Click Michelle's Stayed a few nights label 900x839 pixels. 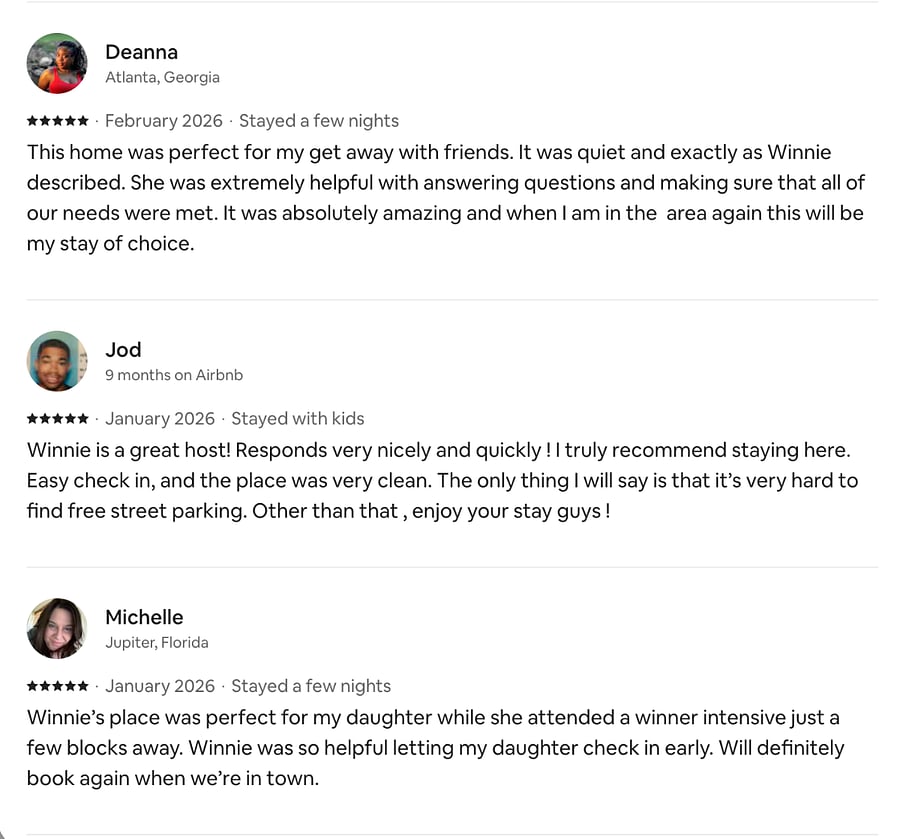(311, 686)
